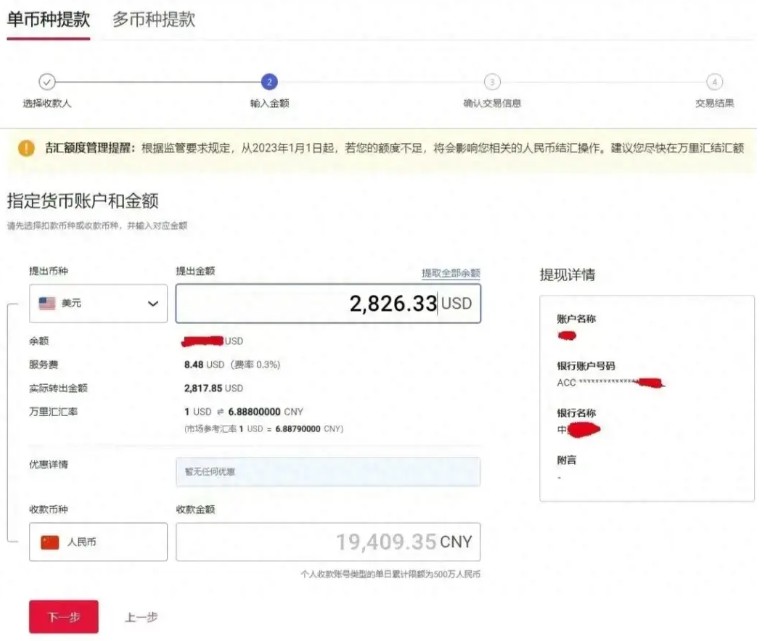Image resolution: width=772 pixels, height=641 pixels.
Task: Click the 选择收款人 step label
Action: pos(47,103)
